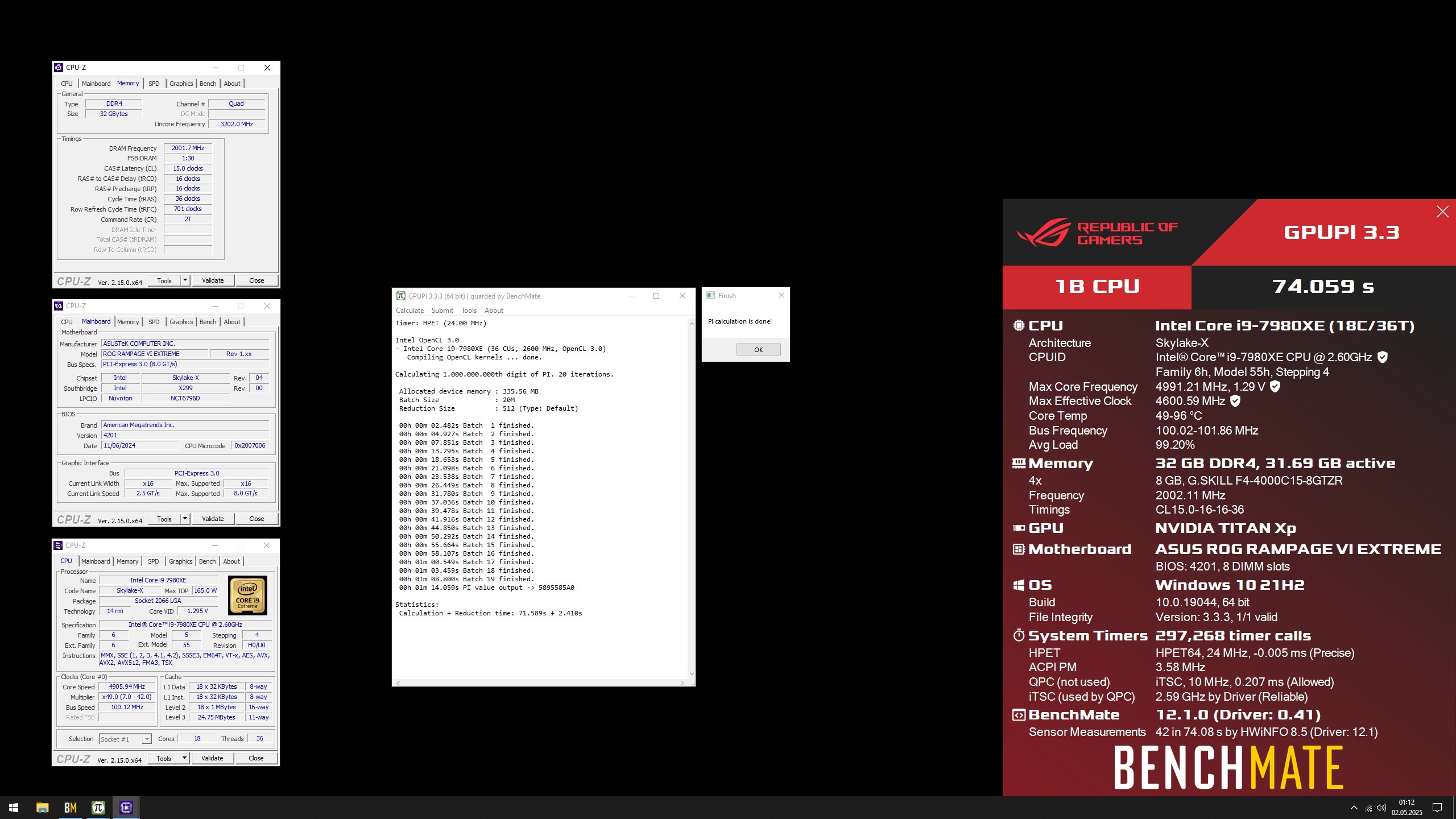
Task: Click the GPUPI vertical scrollbar down arrow
Action: 692,674
